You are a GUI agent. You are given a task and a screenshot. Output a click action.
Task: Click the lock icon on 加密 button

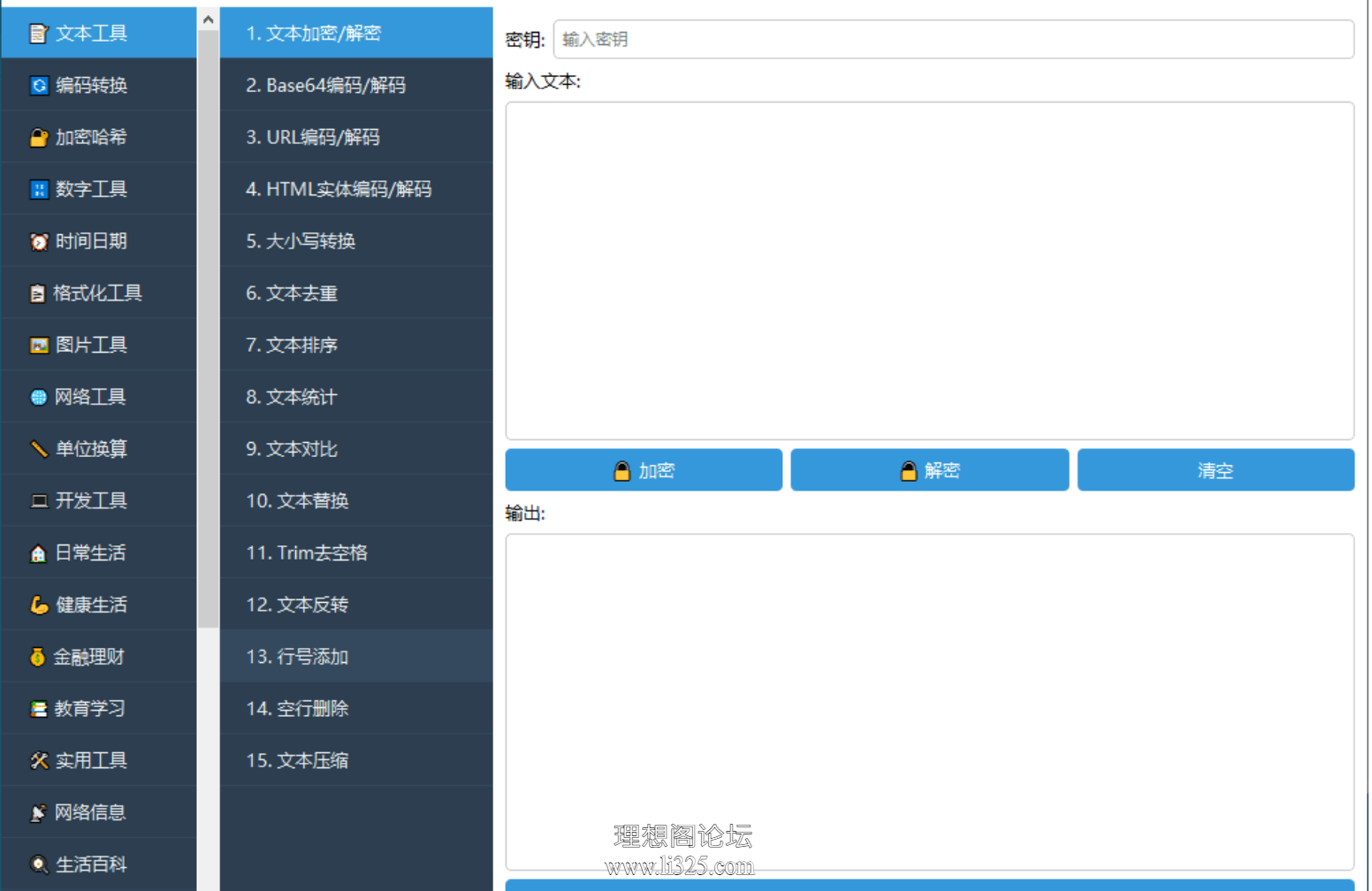622,471
